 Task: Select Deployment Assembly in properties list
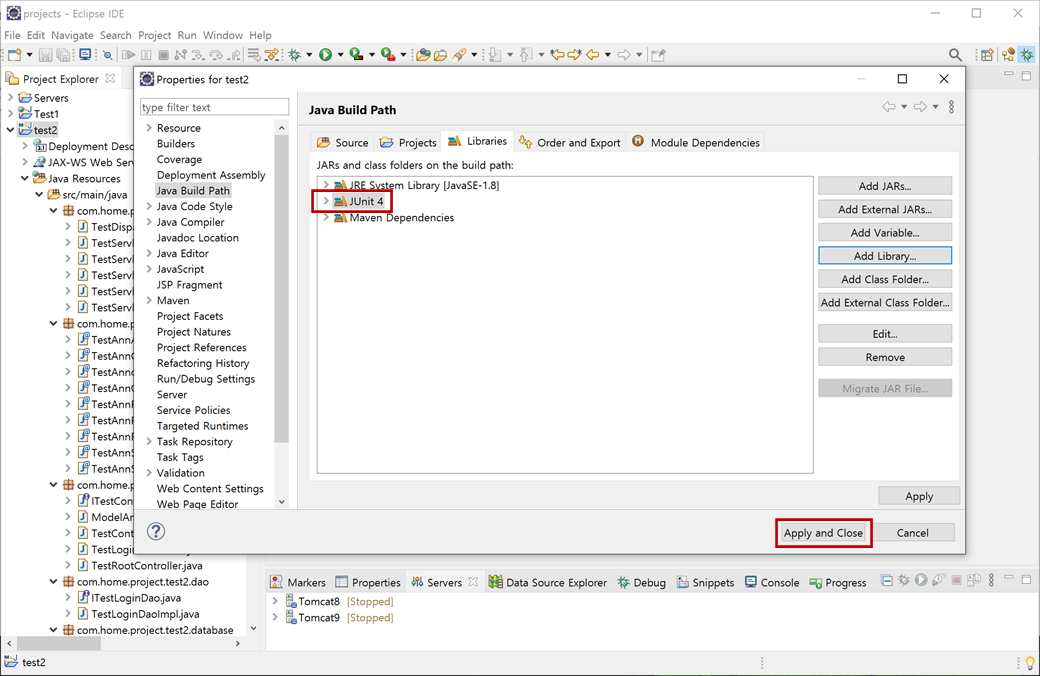tap(211, 175)
